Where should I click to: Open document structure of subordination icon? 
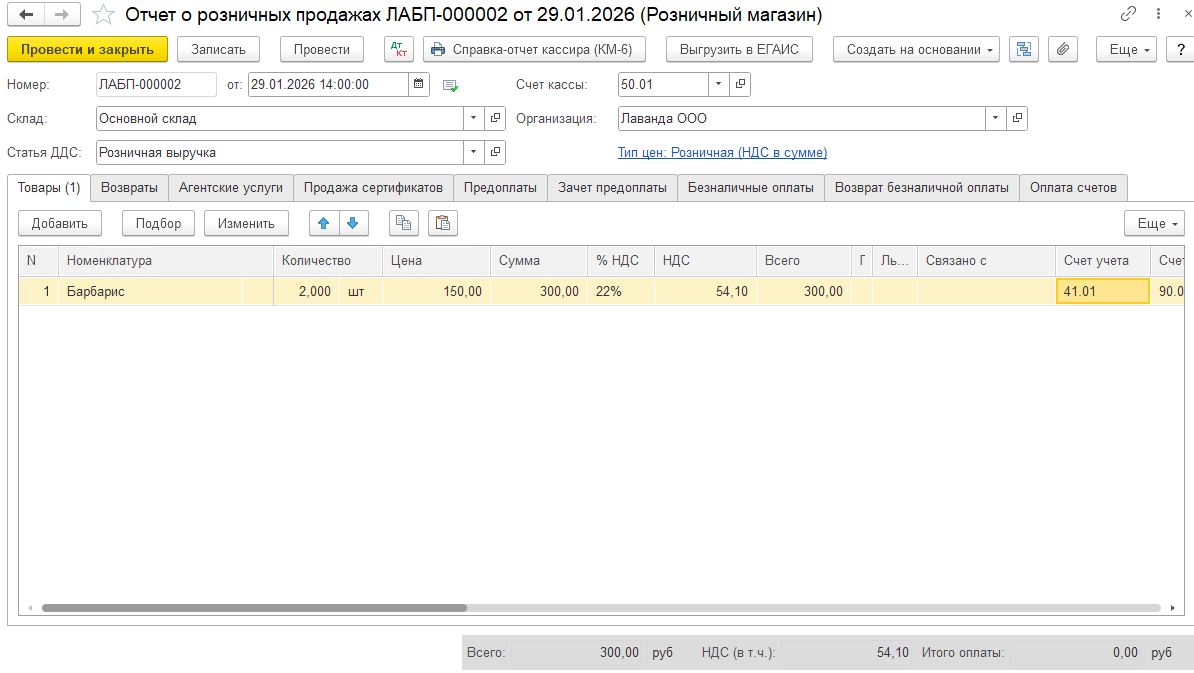click(1023, 49)
